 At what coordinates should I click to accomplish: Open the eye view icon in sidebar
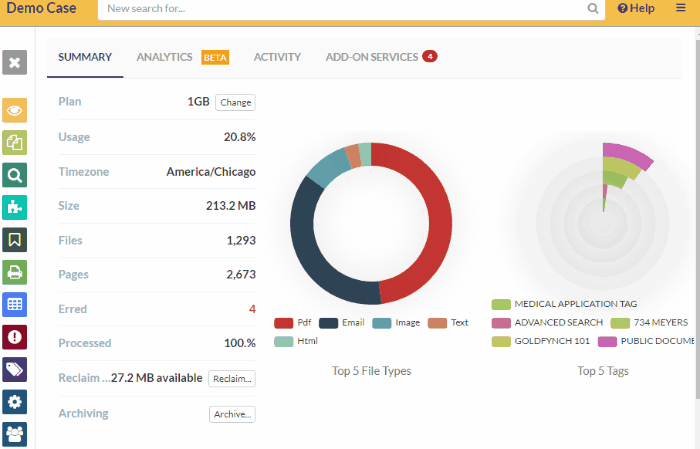pyautogui.click(x=15, y=111)
